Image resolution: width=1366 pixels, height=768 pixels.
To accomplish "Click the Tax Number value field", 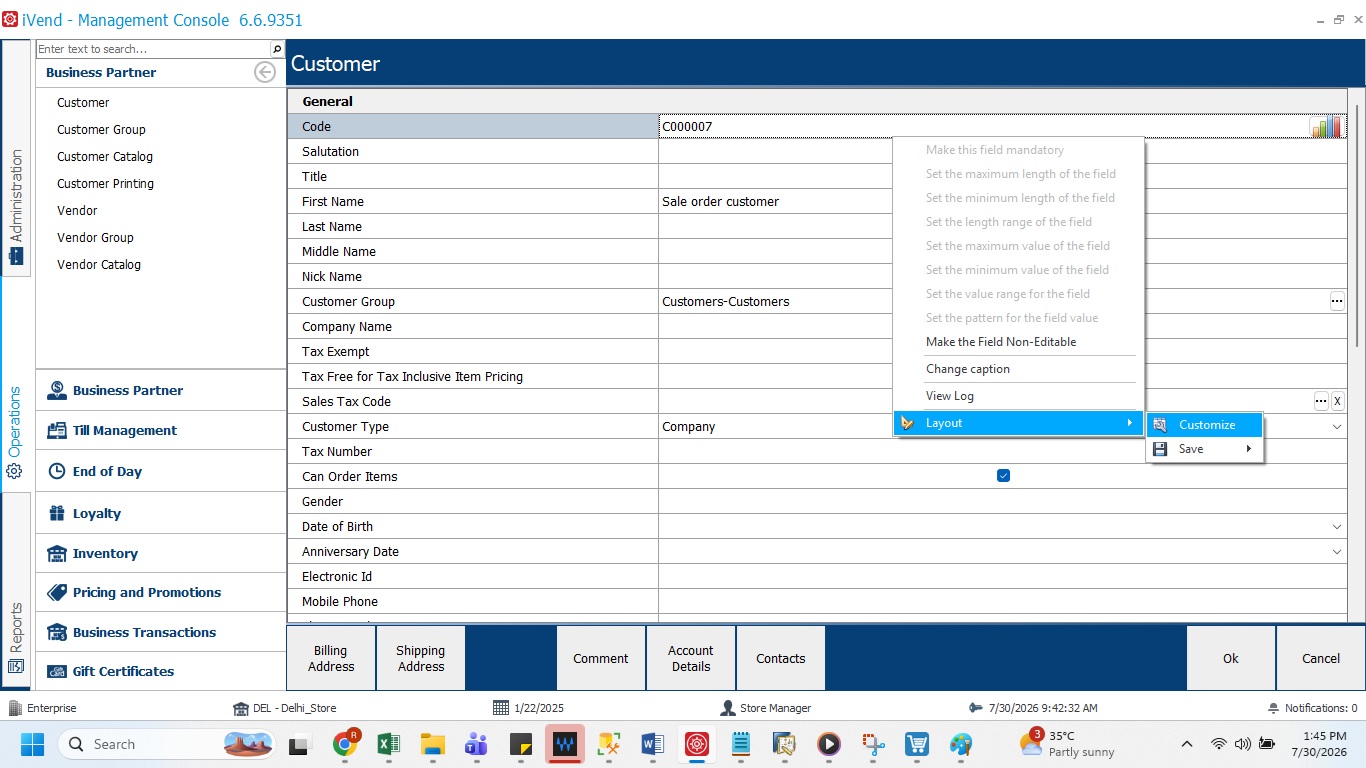I will (x=1003, y=452).
